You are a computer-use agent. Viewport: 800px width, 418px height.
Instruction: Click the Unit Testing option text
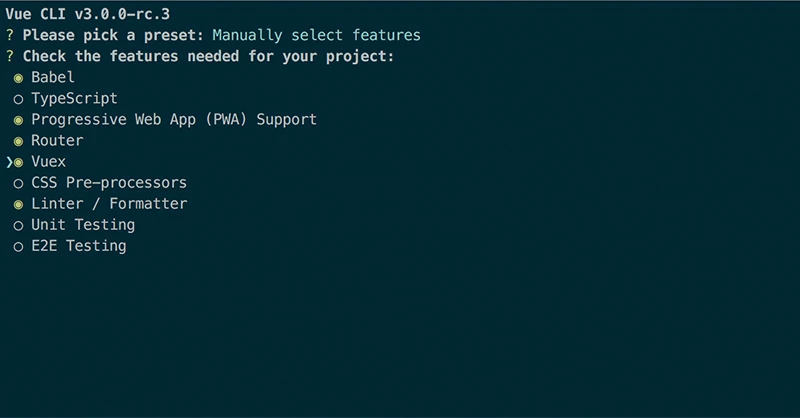83,224
